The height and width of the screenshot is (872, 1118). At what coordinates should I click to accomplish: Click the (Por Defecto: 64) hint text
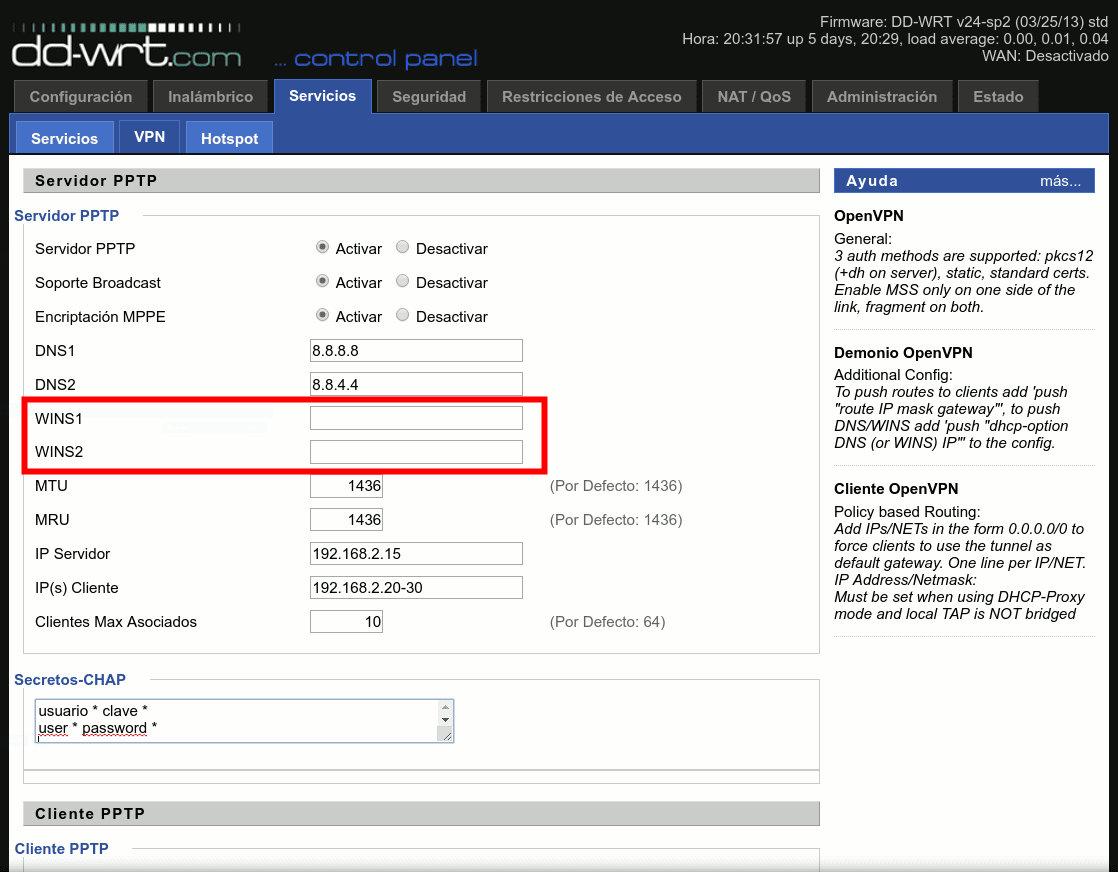[607, 622]
